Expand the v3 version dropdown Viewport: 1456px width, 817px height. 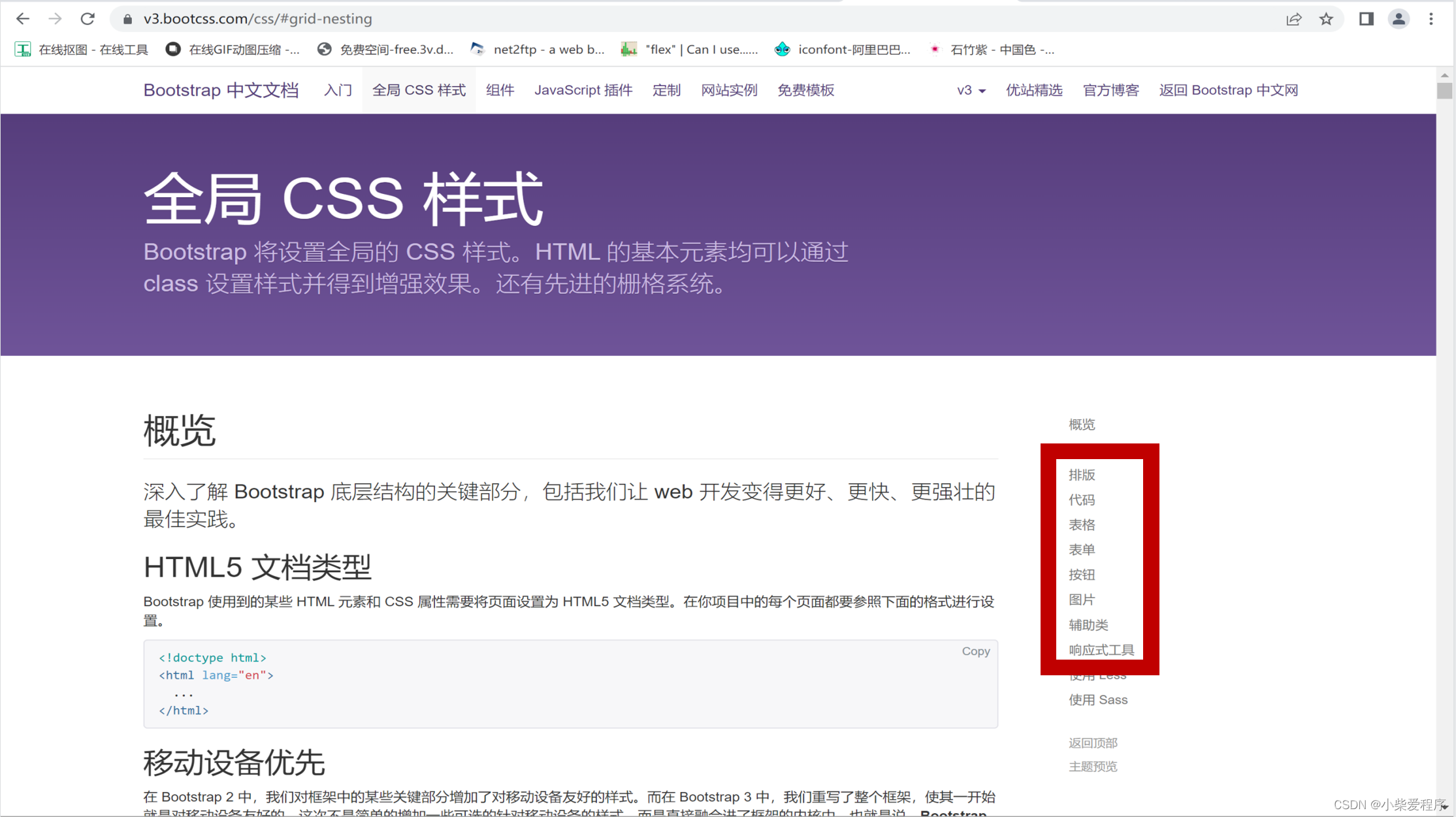[x=971, y=90]
